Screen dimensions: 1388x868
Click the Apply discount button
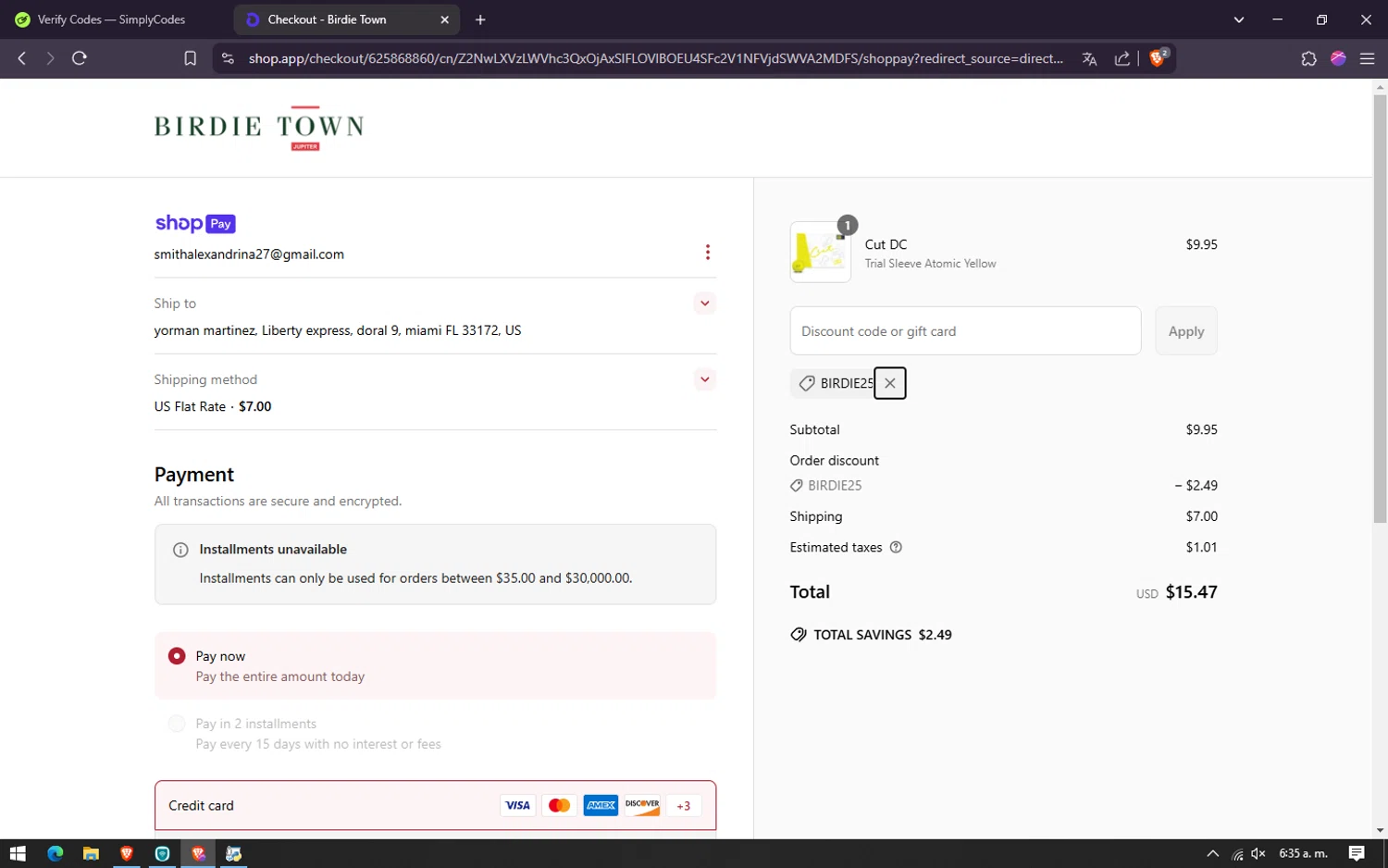pos(1185,330)
